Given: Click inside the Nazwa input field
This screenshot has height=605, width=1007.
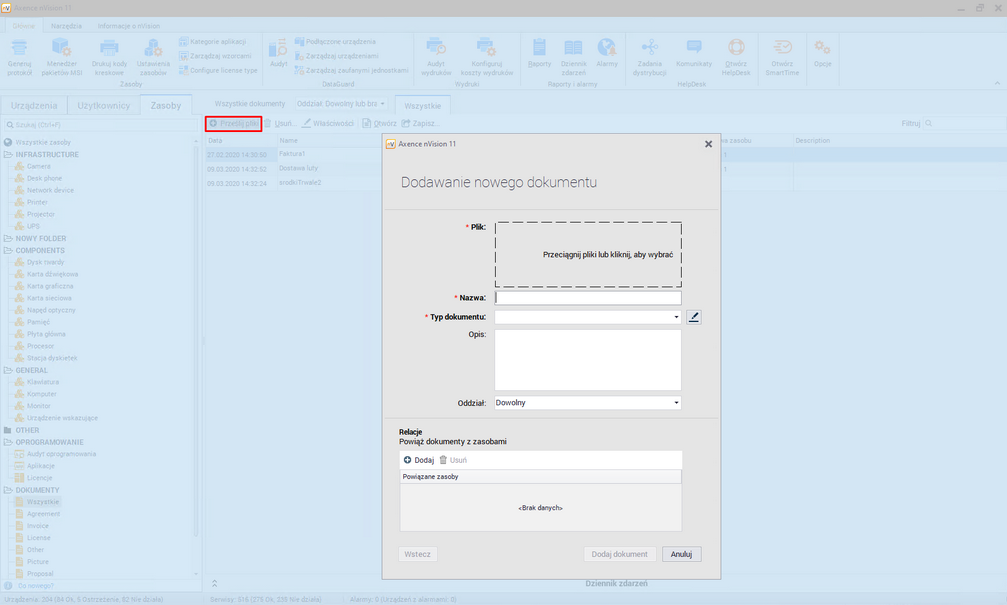Looking at the screenshot, I should 587,297.
